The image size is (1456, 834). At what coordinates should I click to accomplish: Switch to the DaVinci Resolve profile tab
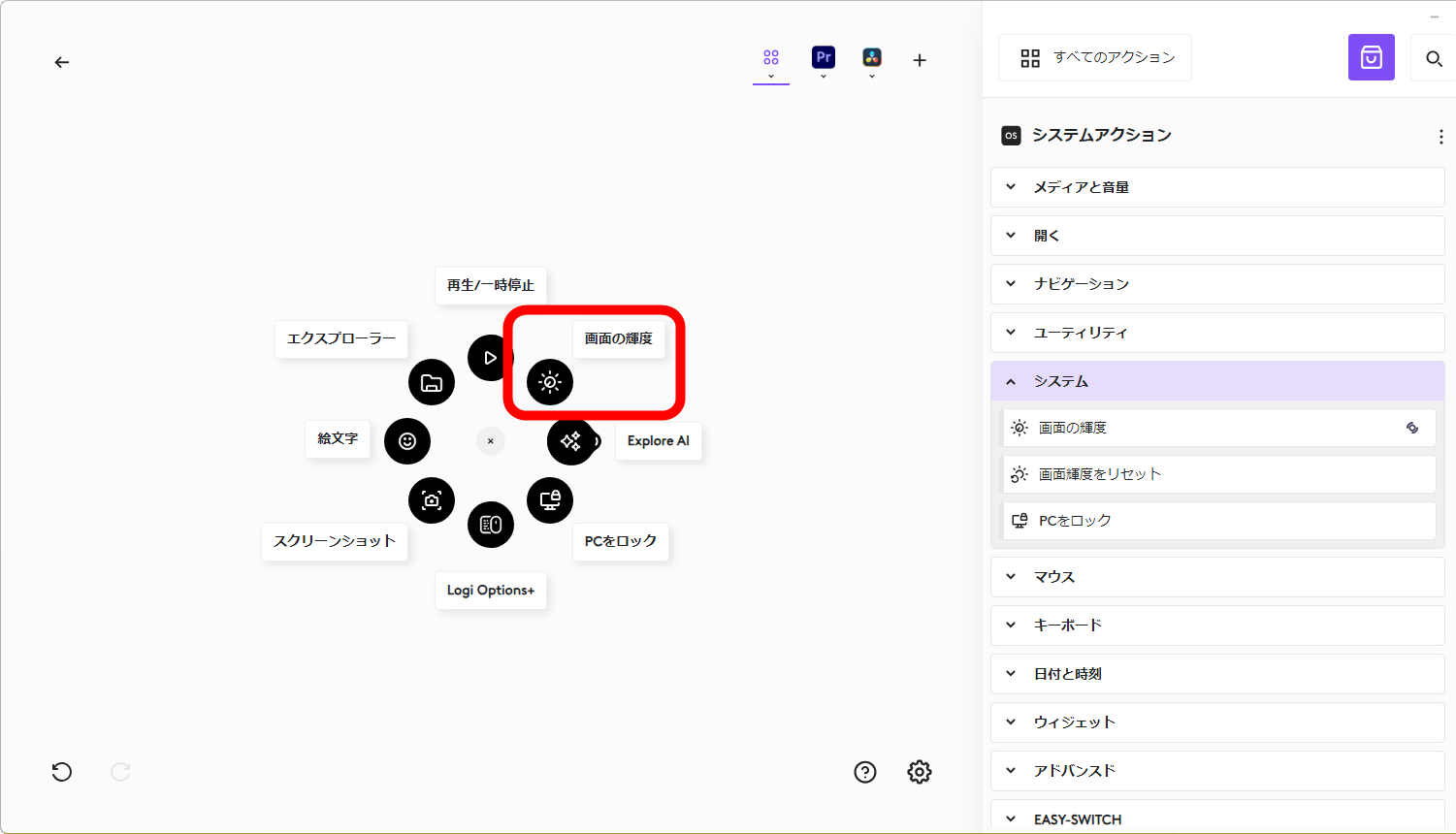tap(872, 59)
